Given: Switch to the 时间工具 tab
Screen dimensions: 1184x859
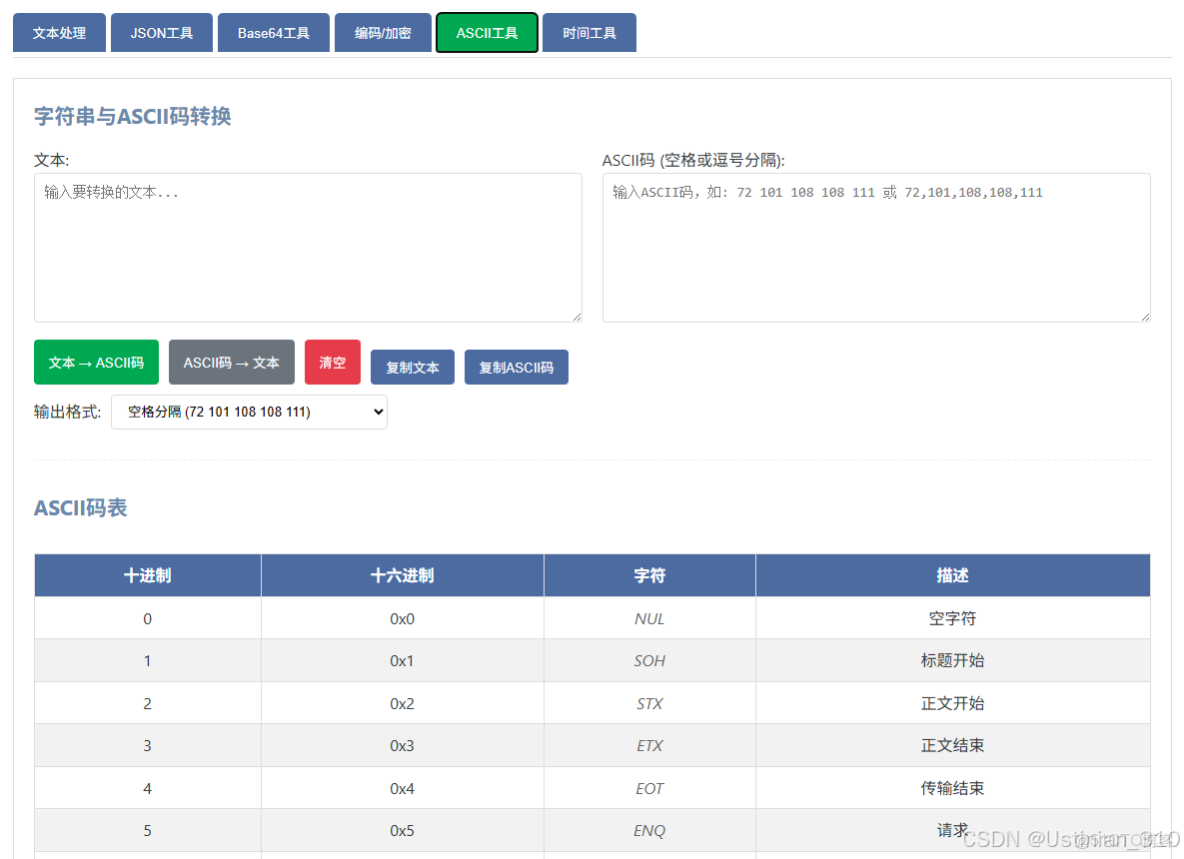Looking at the screenshot, I should pyautogui.click(x=589, y=32).
